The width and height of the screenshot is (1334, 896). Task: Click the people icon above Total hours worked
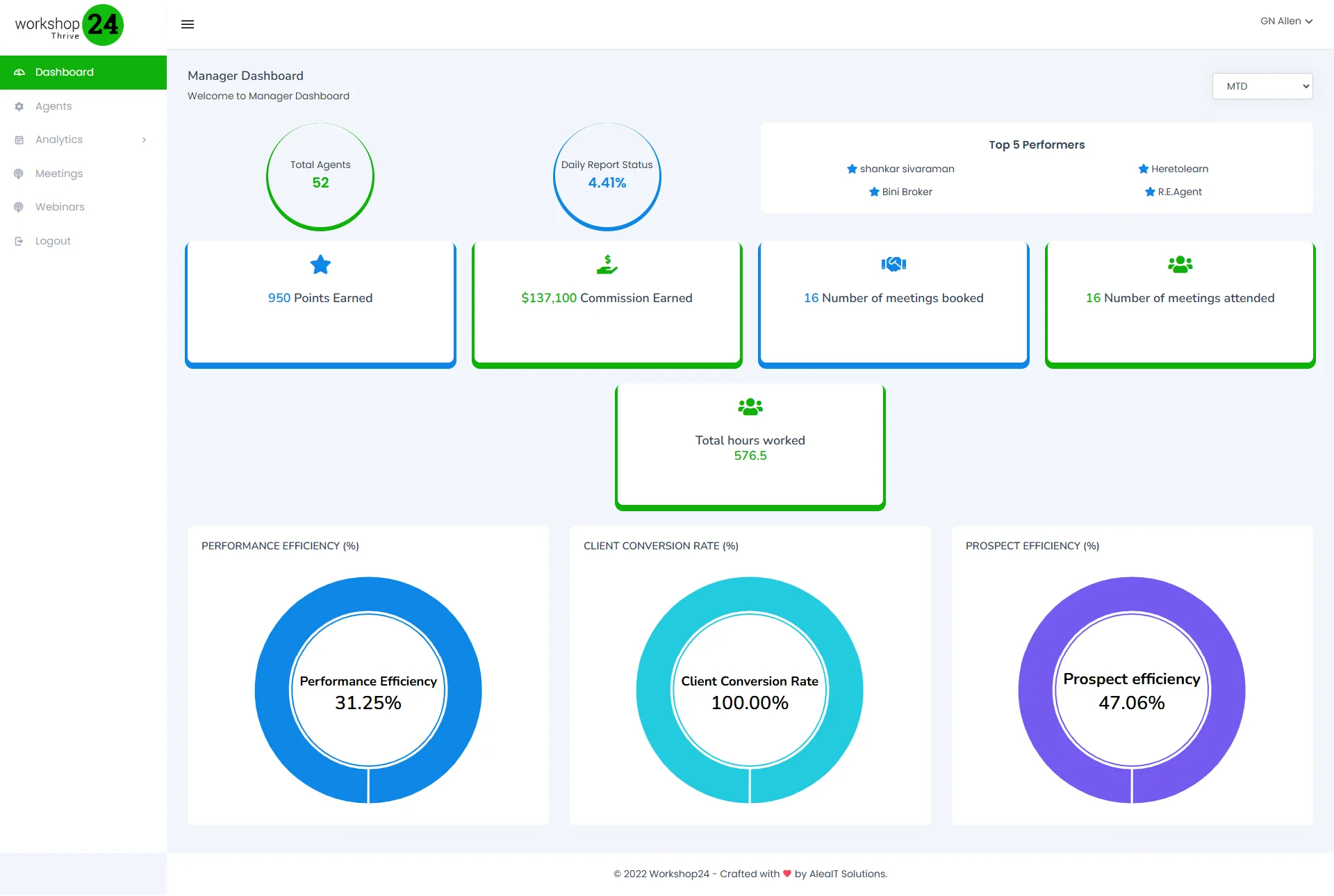click(750, 407)
